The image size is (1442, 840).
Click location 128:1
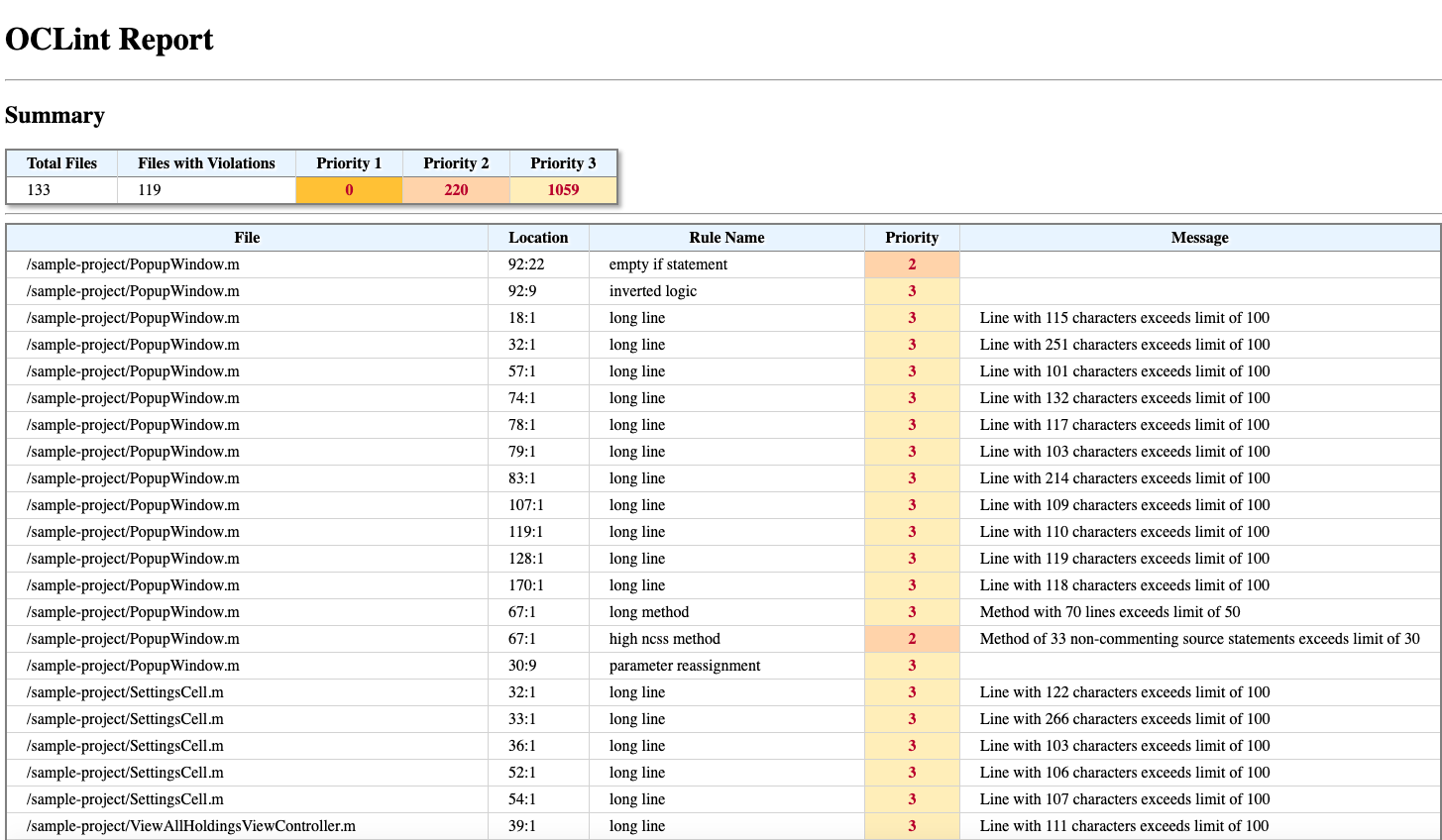tap(526, 559)
